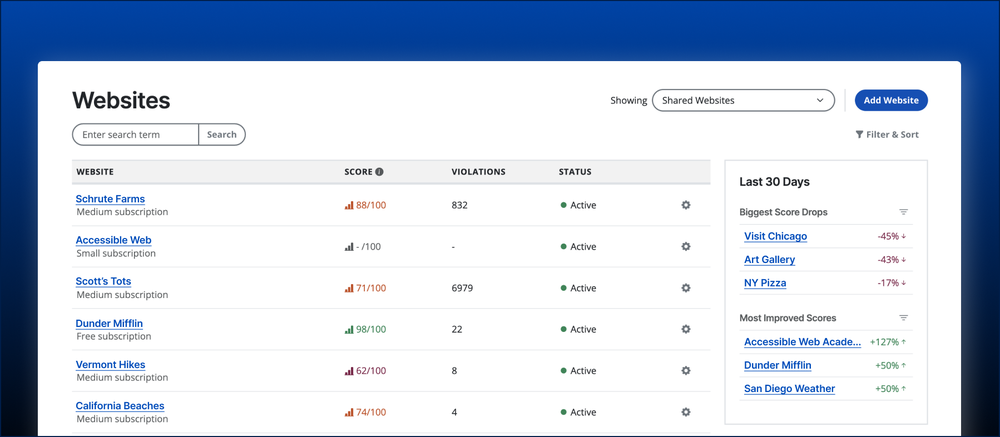Image resolution: width=1000 pixels, height=437 pixels.
Task: Click down arrow next to Visit Chicago -45%
Action: tap(904, 237)
